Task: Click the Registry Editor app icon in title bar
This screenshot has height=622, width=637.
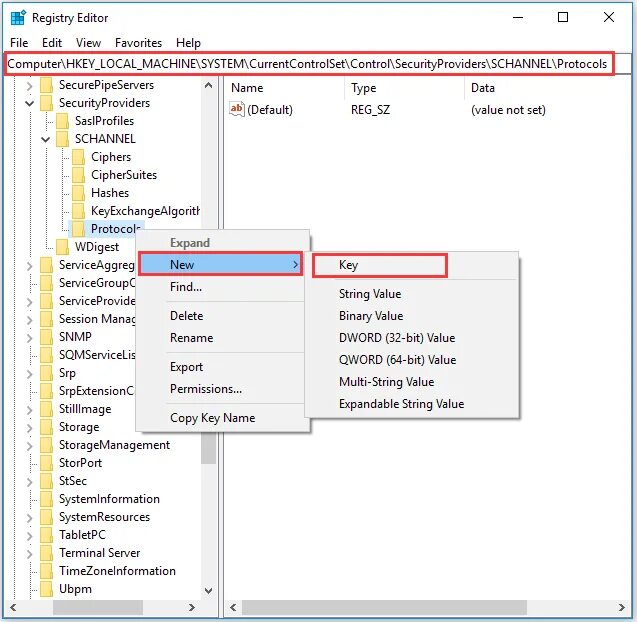Action: [18, 18]
